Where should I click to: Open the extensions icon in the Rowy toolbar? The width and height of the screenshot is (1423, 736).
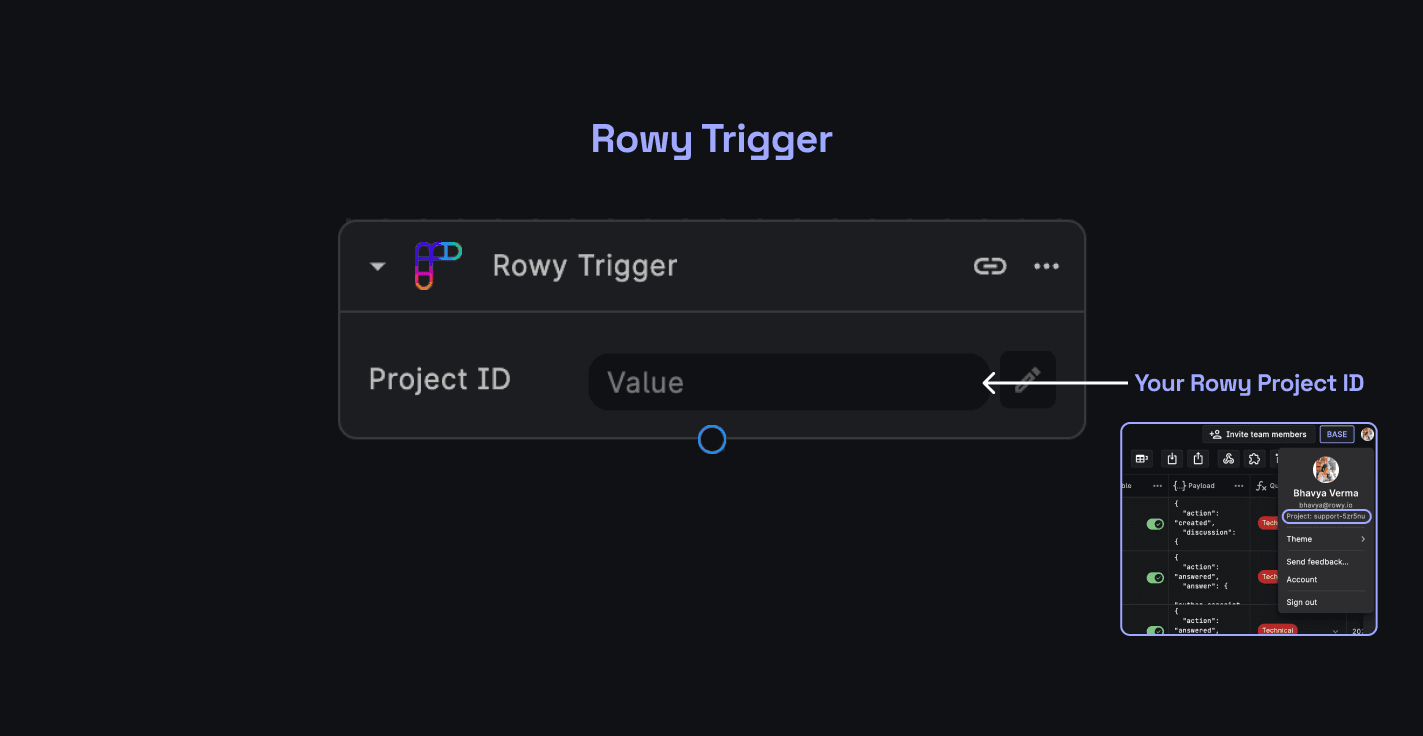1254,459
